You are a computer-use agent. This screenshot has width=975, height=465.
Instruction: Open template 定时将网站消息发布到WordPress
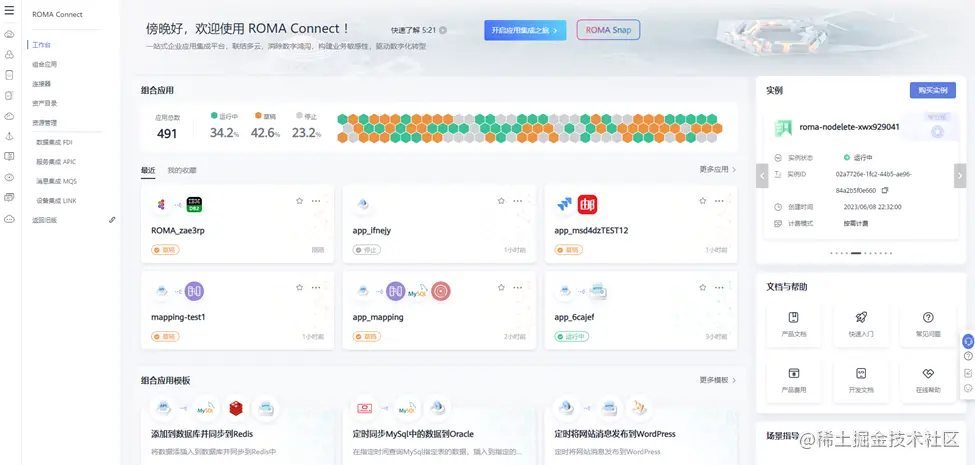pos(615,434)
